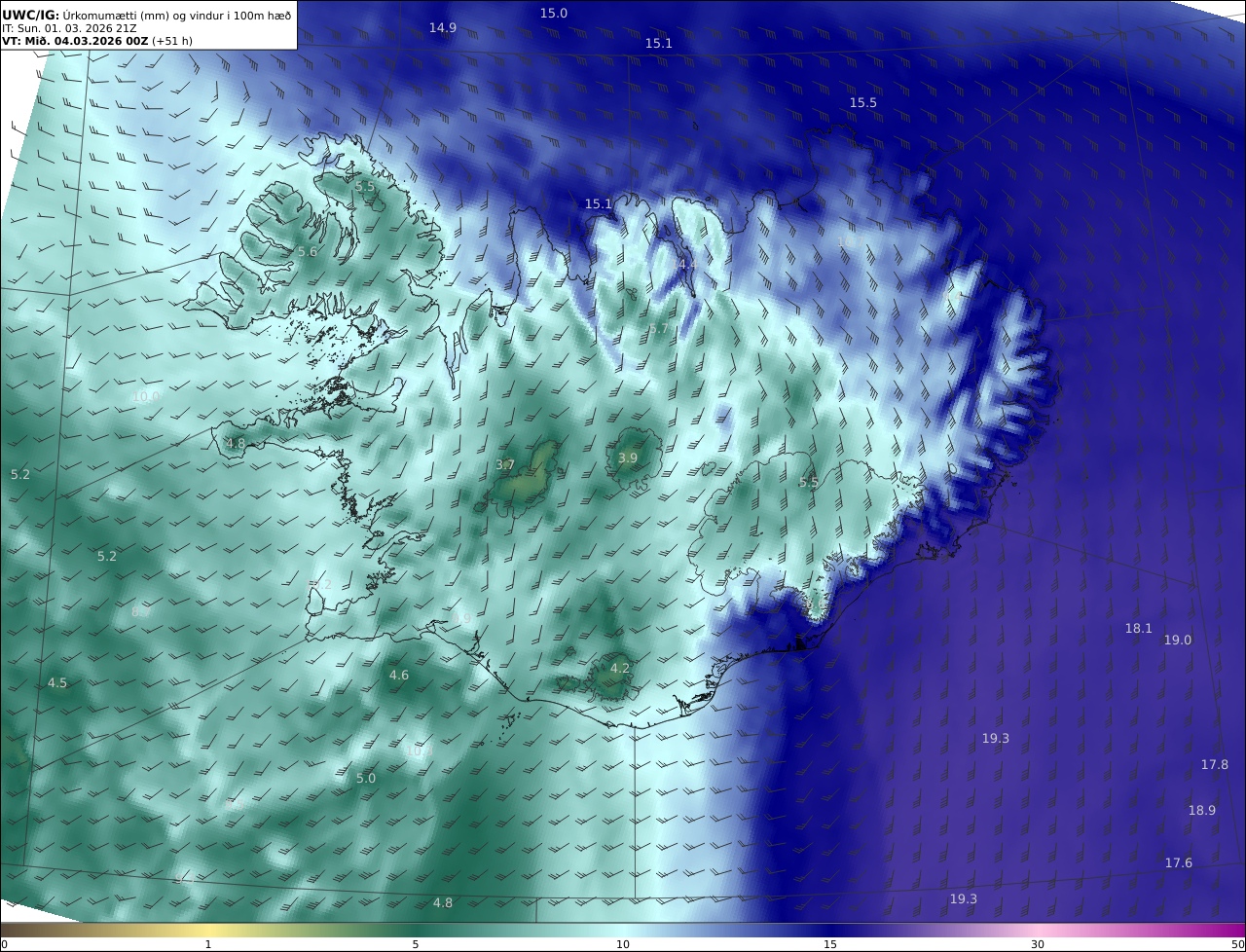Click the "14.9" value label
This screenshot has height=952, width=1246.
443,28
